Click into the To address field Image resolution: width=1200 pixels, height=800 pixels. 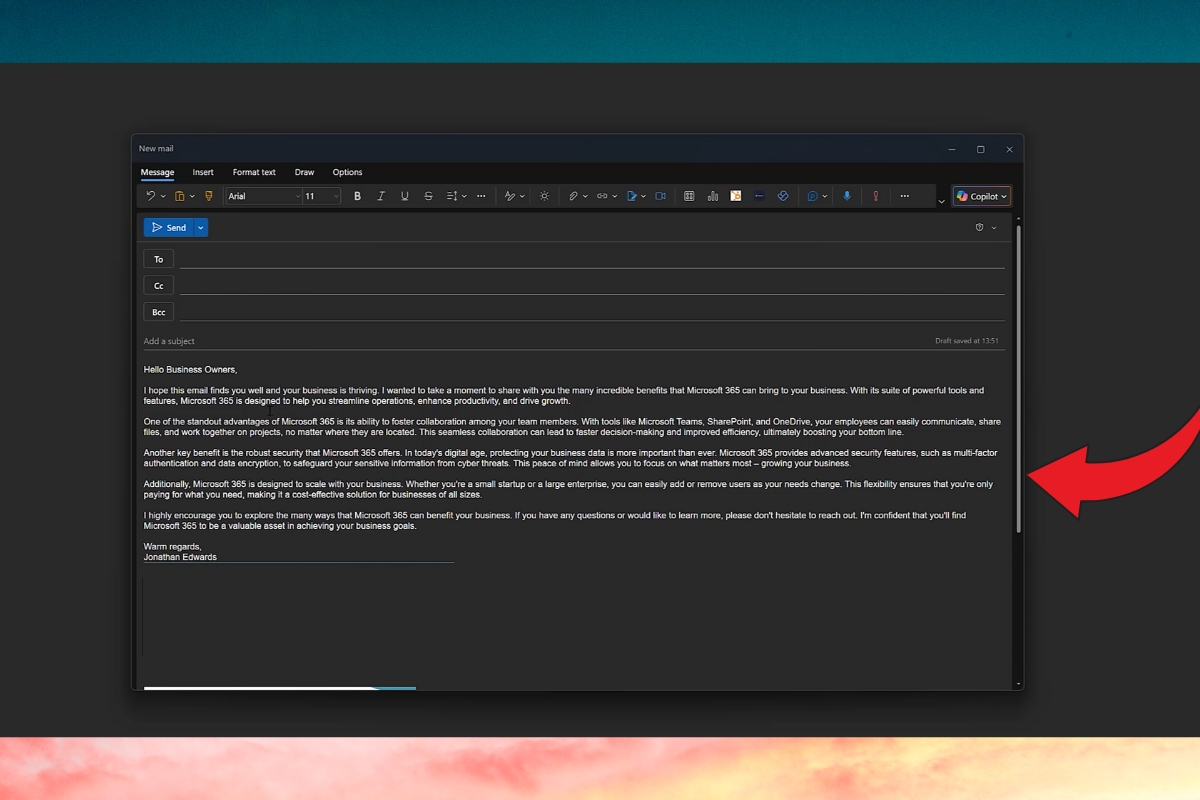[592, 259]
